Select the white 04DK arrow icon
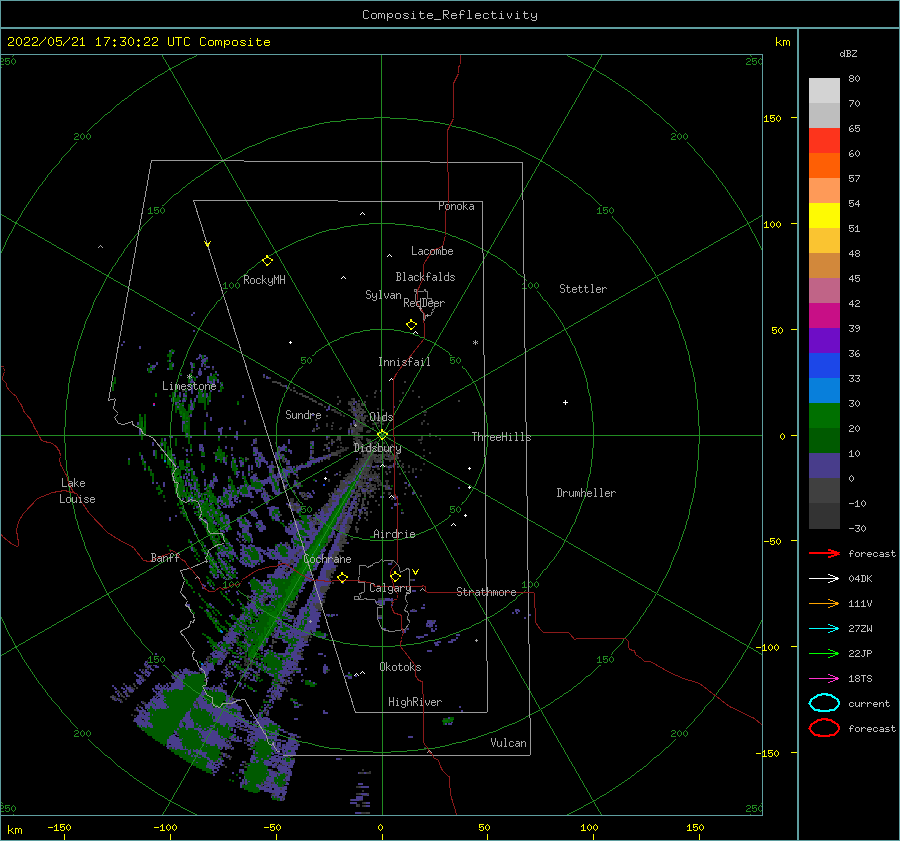Viewport: 900px width, 841px height. [824, 579]
